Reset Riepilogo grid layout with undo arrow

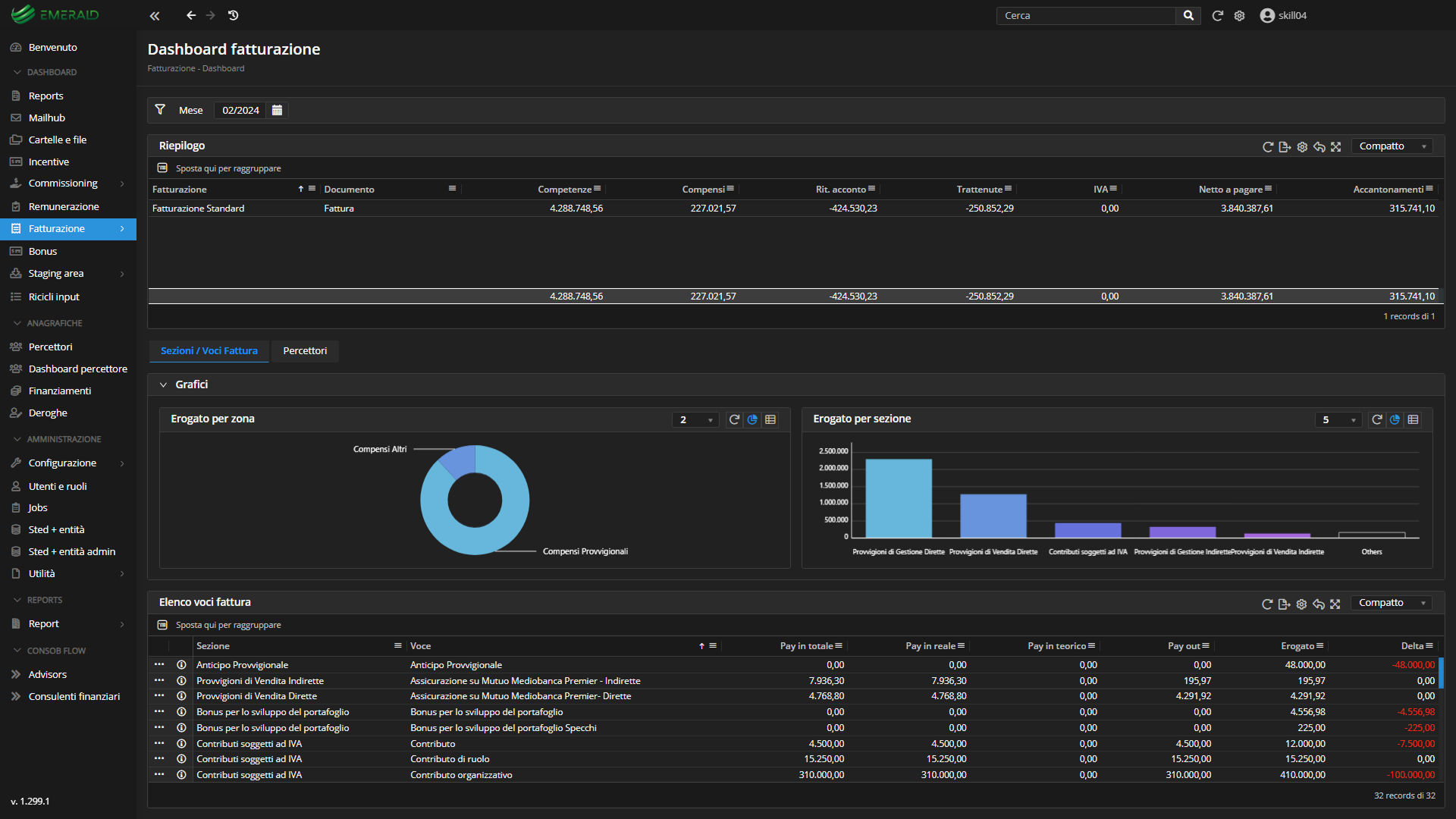coord(1319,146)
